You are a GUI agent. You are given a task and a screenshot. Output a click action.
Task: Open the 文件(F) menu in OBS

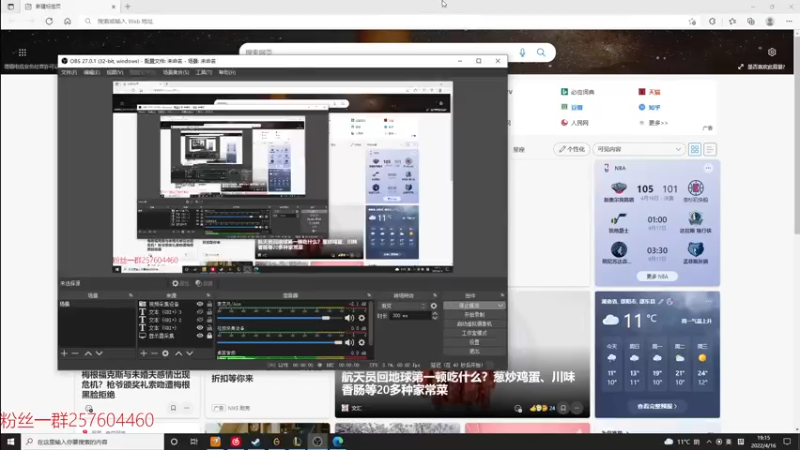(x=69, y=72)
